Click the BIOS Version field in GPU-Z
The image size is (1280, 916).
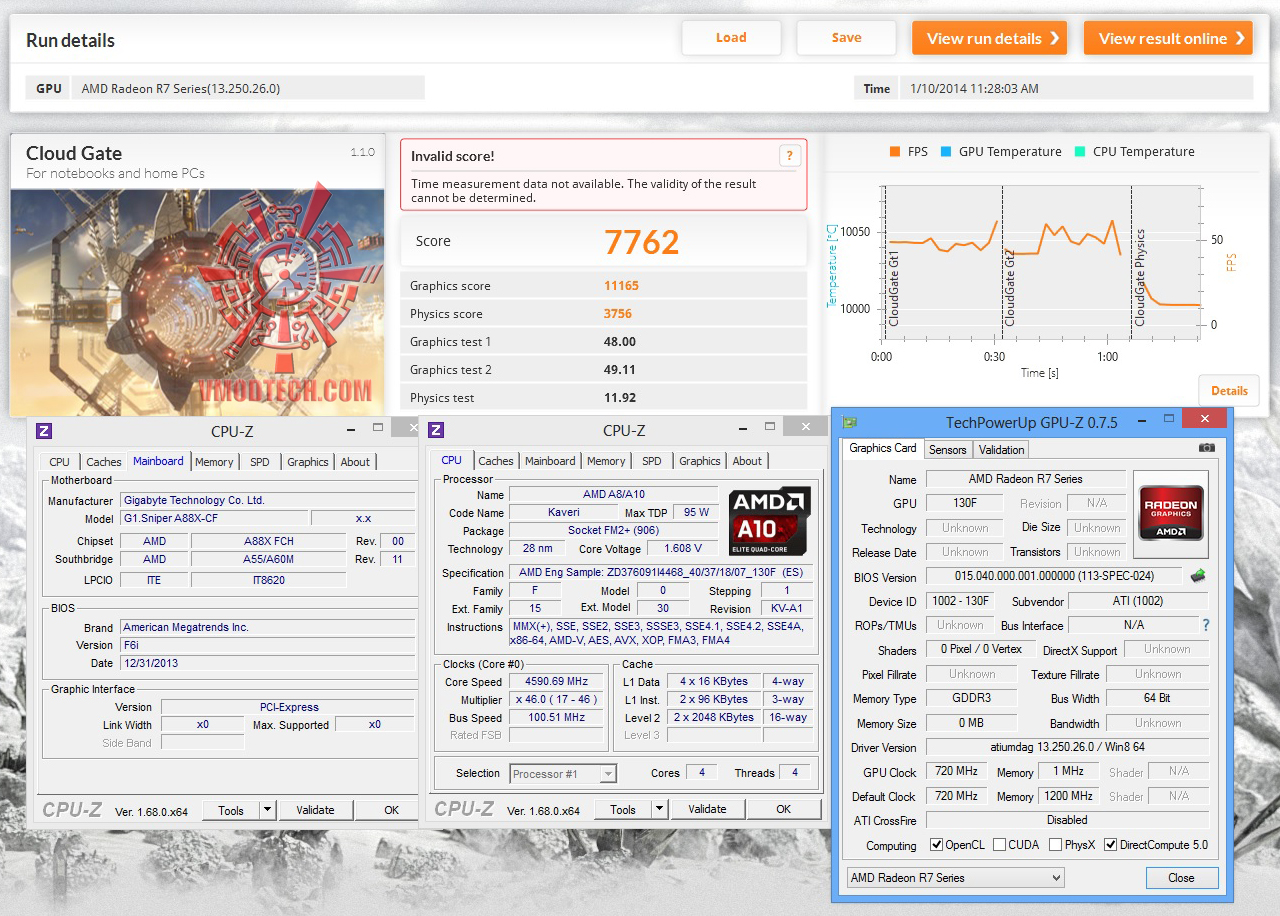(x=1054, y=577)
